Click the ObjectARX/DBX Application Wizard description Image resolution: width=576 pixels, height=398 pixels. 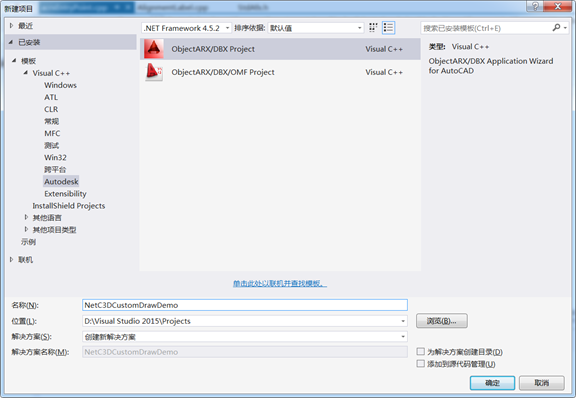[491, 66]
